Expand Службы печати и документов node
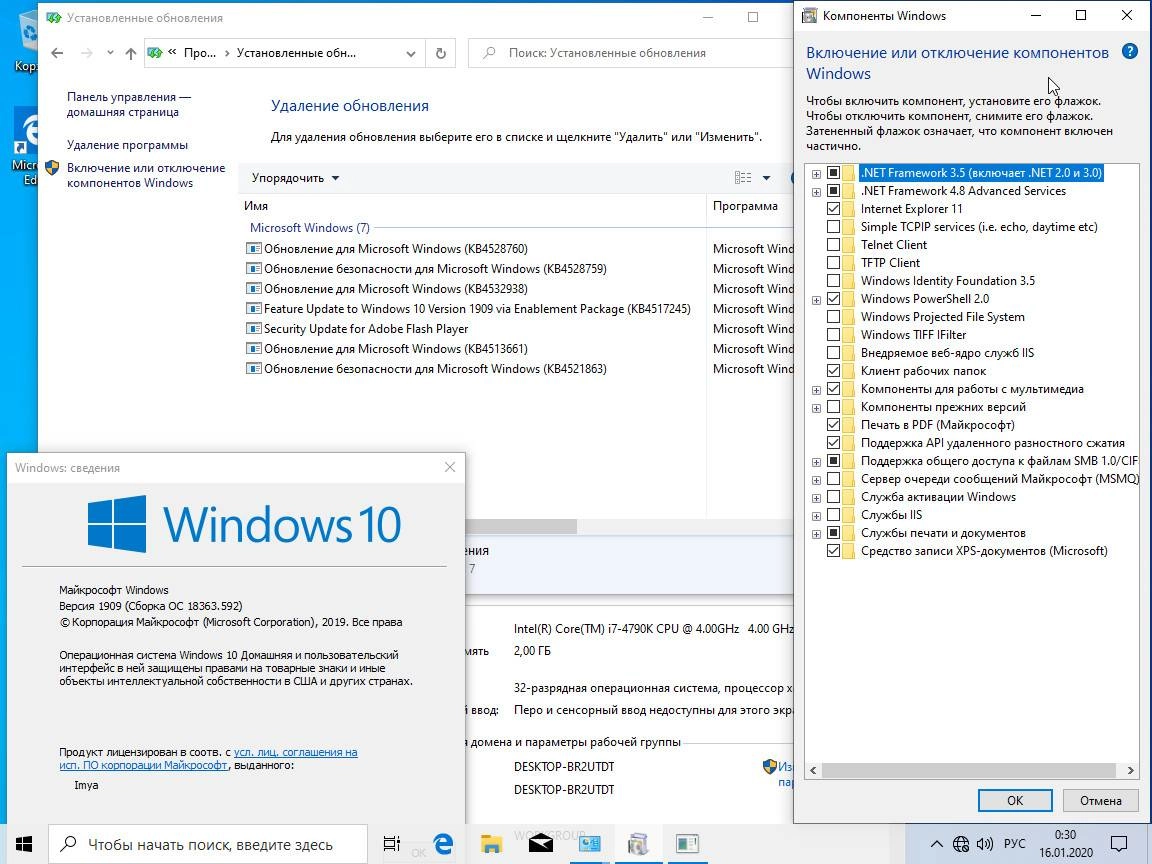Viewport: 1152px width, 864px height. pos(816,534)
